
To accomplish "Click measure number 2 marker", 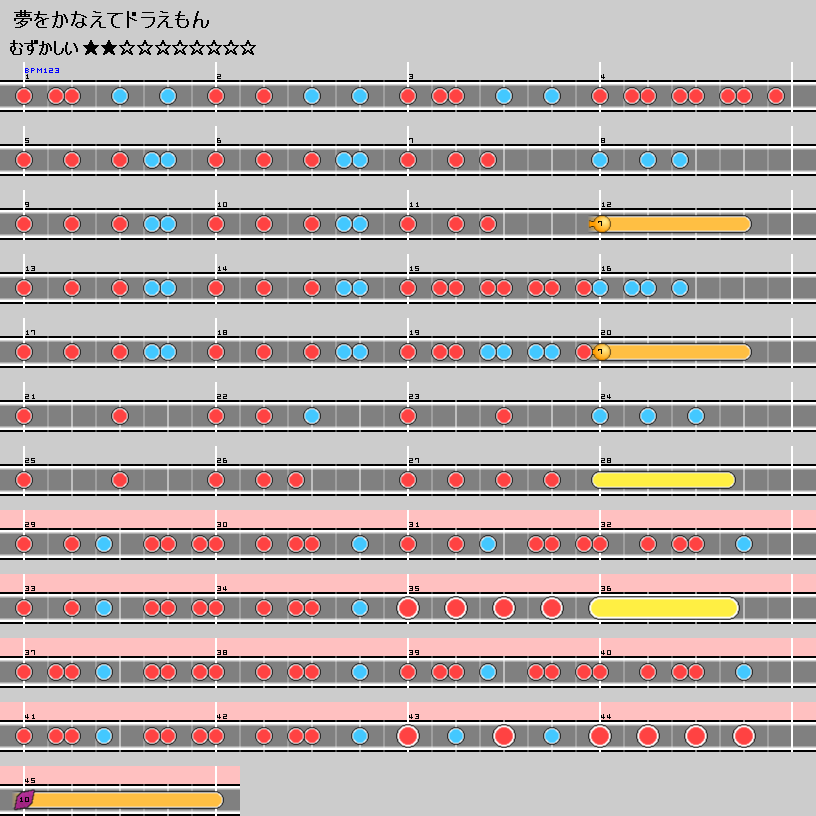I will click(219, 76).
